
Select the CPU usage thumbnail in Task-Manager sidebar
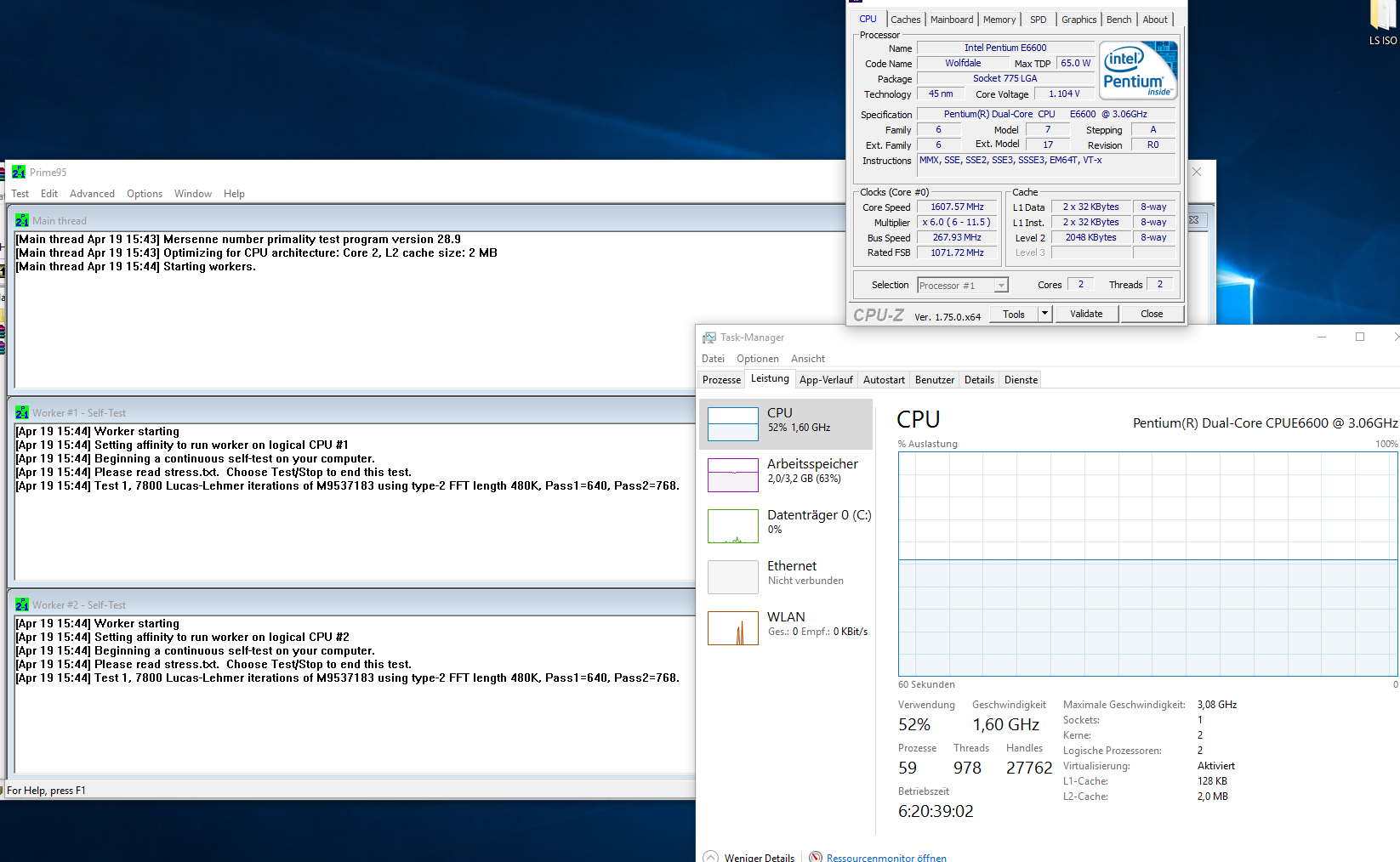point(733,423)
